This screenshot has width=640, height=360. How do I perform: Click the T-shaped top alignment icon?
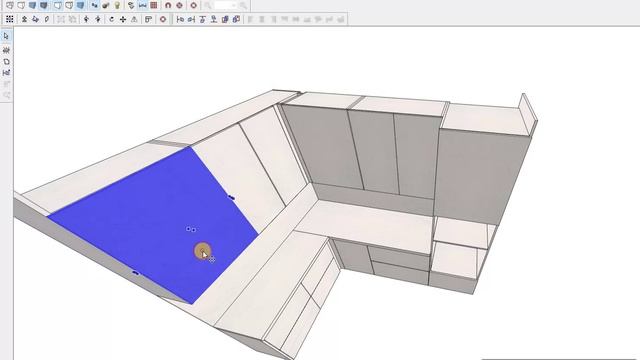click(x=202, y=19)
